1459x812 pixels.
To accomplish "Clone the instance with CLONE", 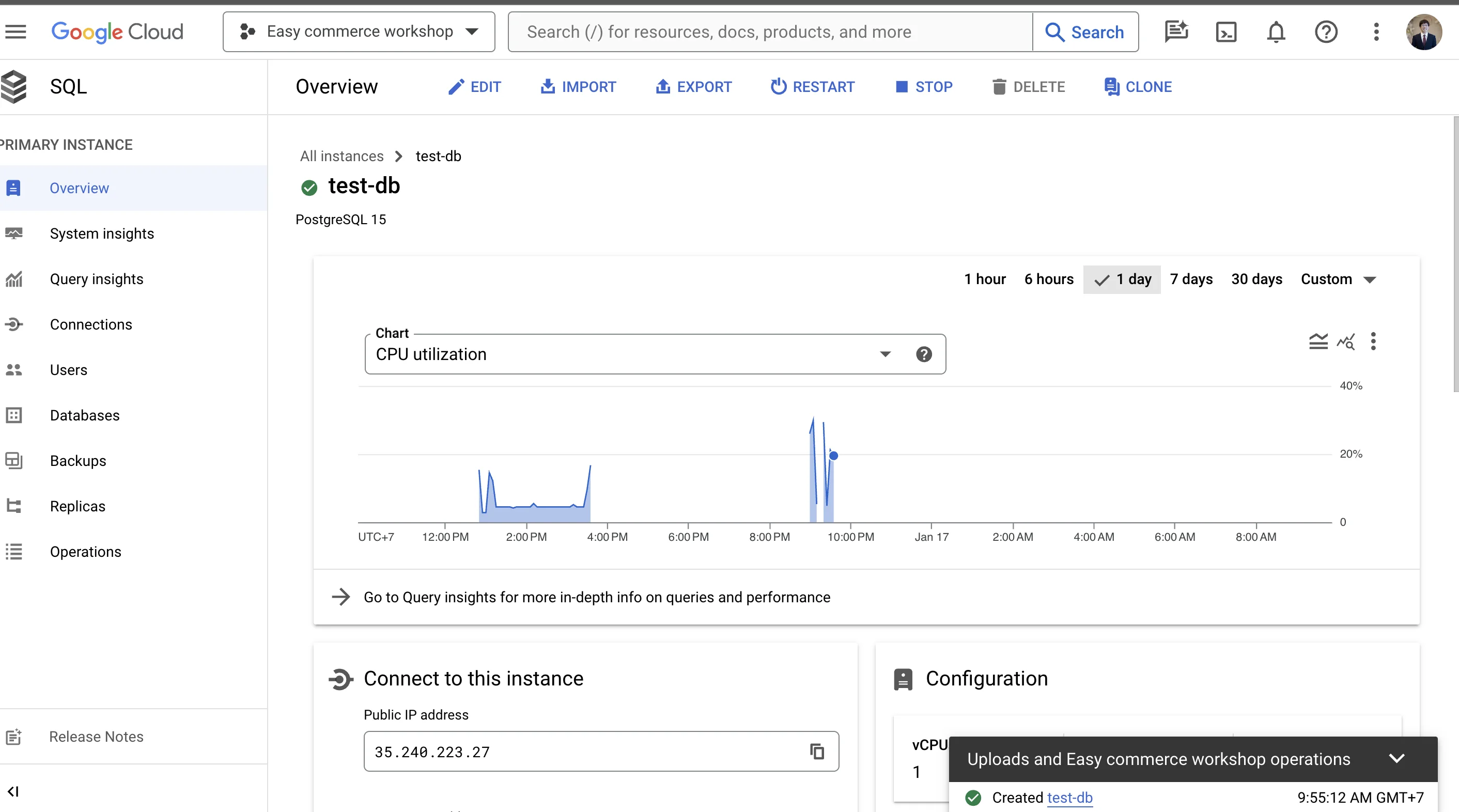I will tap(1138, 87).
